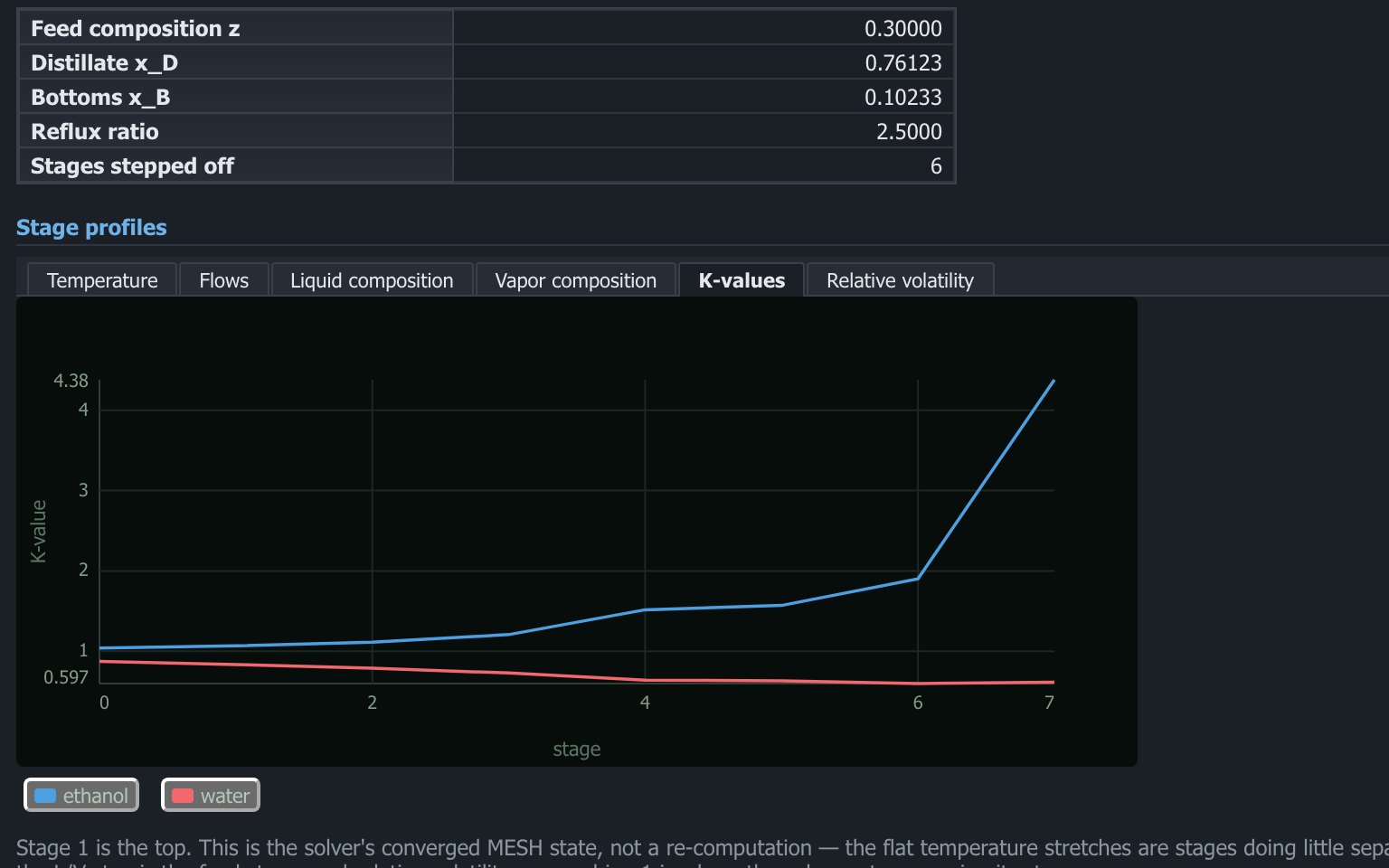
Task: Click the Feed composition z row label
Action: 136,29
